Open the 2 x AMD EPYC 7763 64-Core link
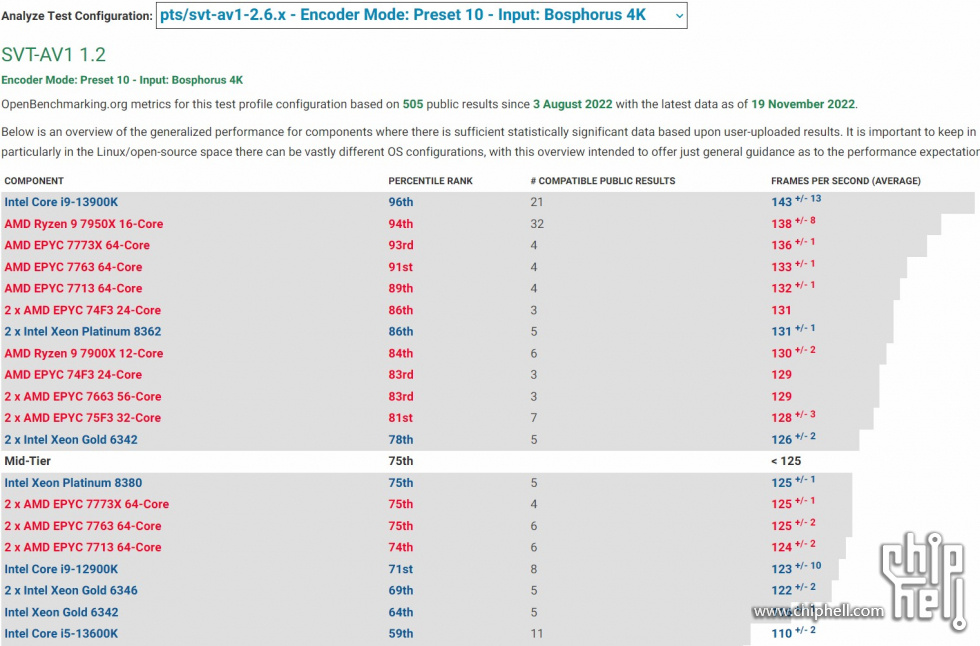 click(x=82, y=525)
